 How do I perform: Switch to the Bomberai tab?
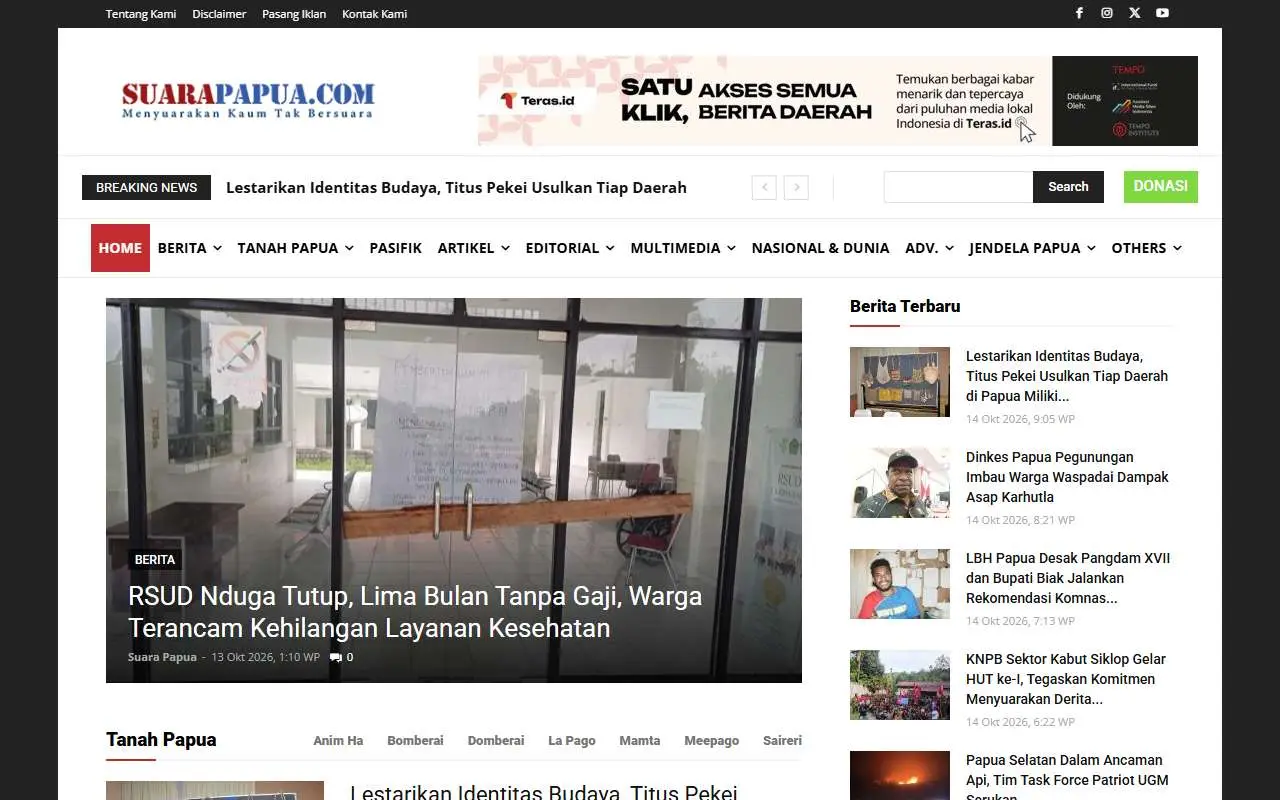pos(415,741)
